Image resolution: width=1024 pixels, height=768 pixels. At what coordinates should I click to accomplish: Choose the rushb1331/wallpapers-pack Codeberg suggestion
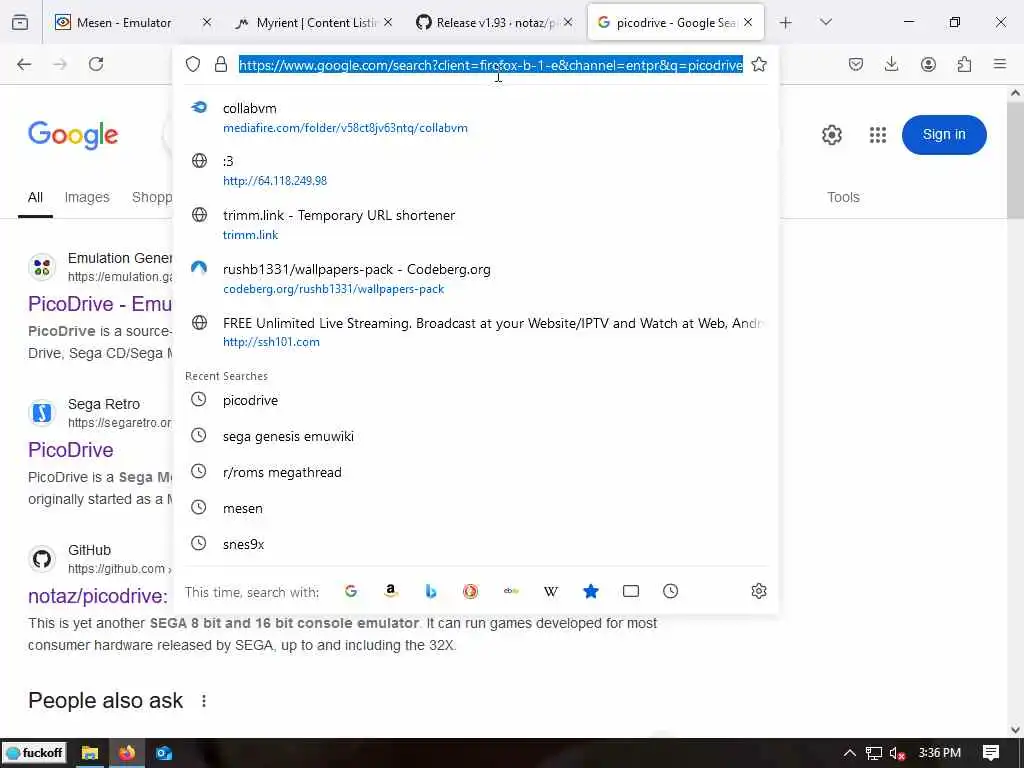pos(475,279)
